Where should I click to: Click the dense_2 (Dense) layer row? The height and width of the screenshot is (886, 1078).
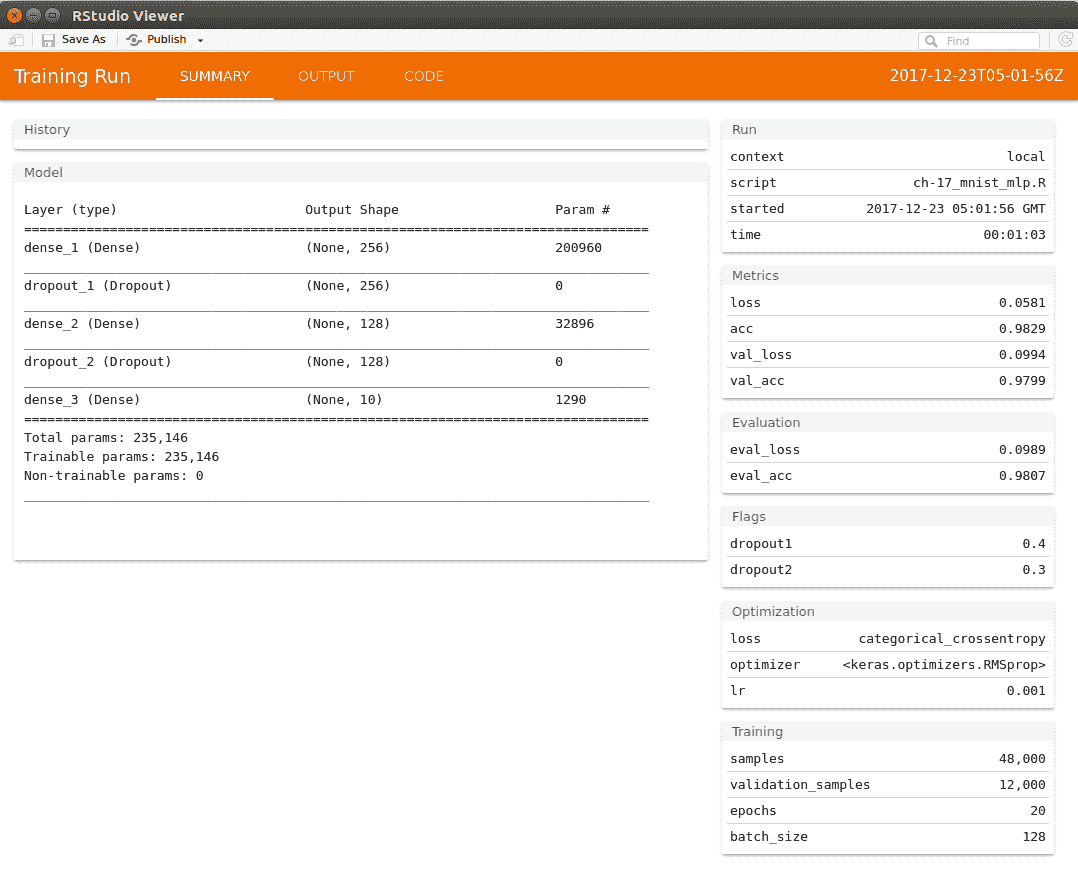336,323
